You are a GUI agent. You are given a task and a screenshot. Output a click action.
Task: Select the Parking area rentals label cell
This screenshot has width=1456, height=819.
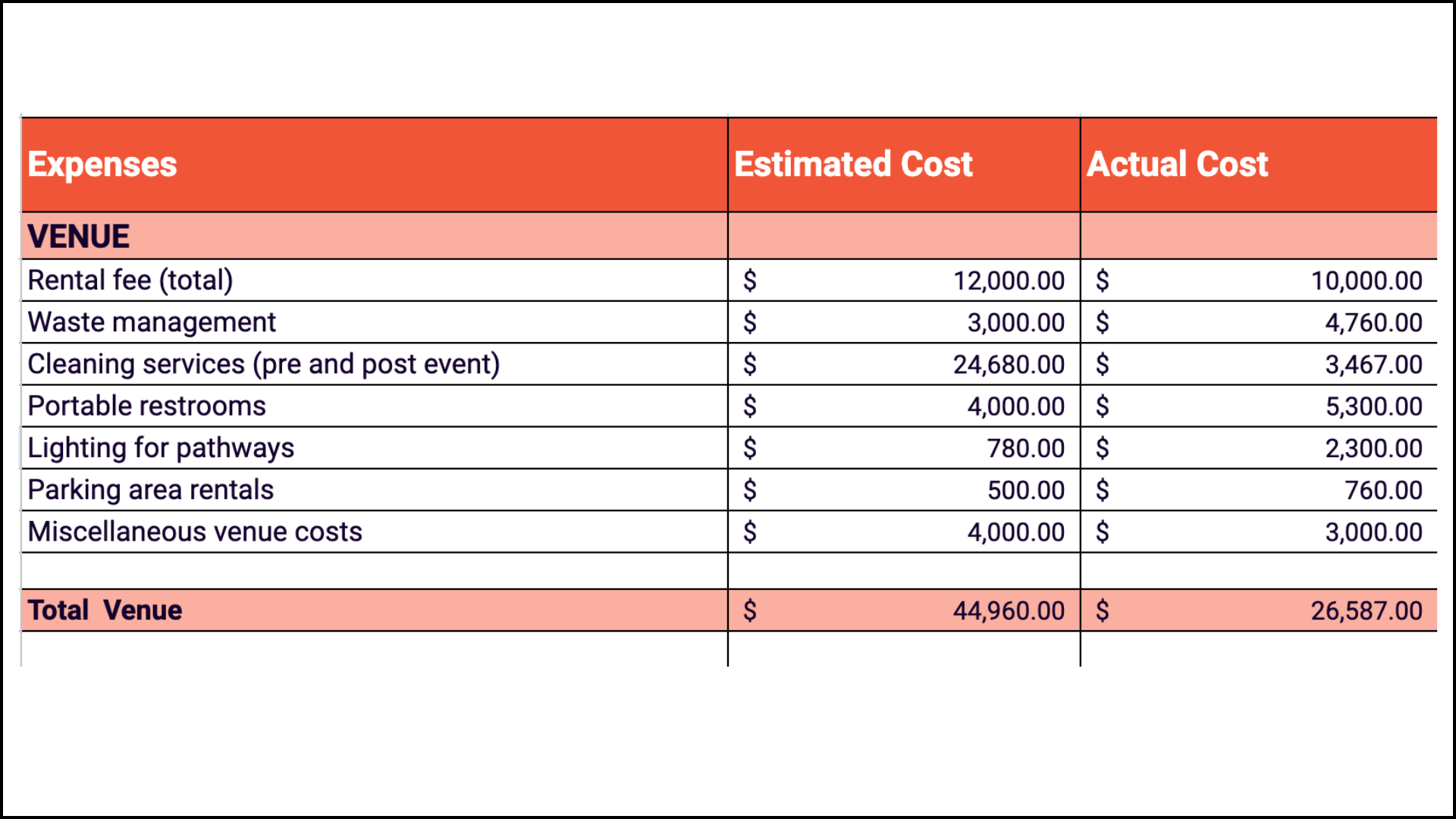(x=150, y=490)
